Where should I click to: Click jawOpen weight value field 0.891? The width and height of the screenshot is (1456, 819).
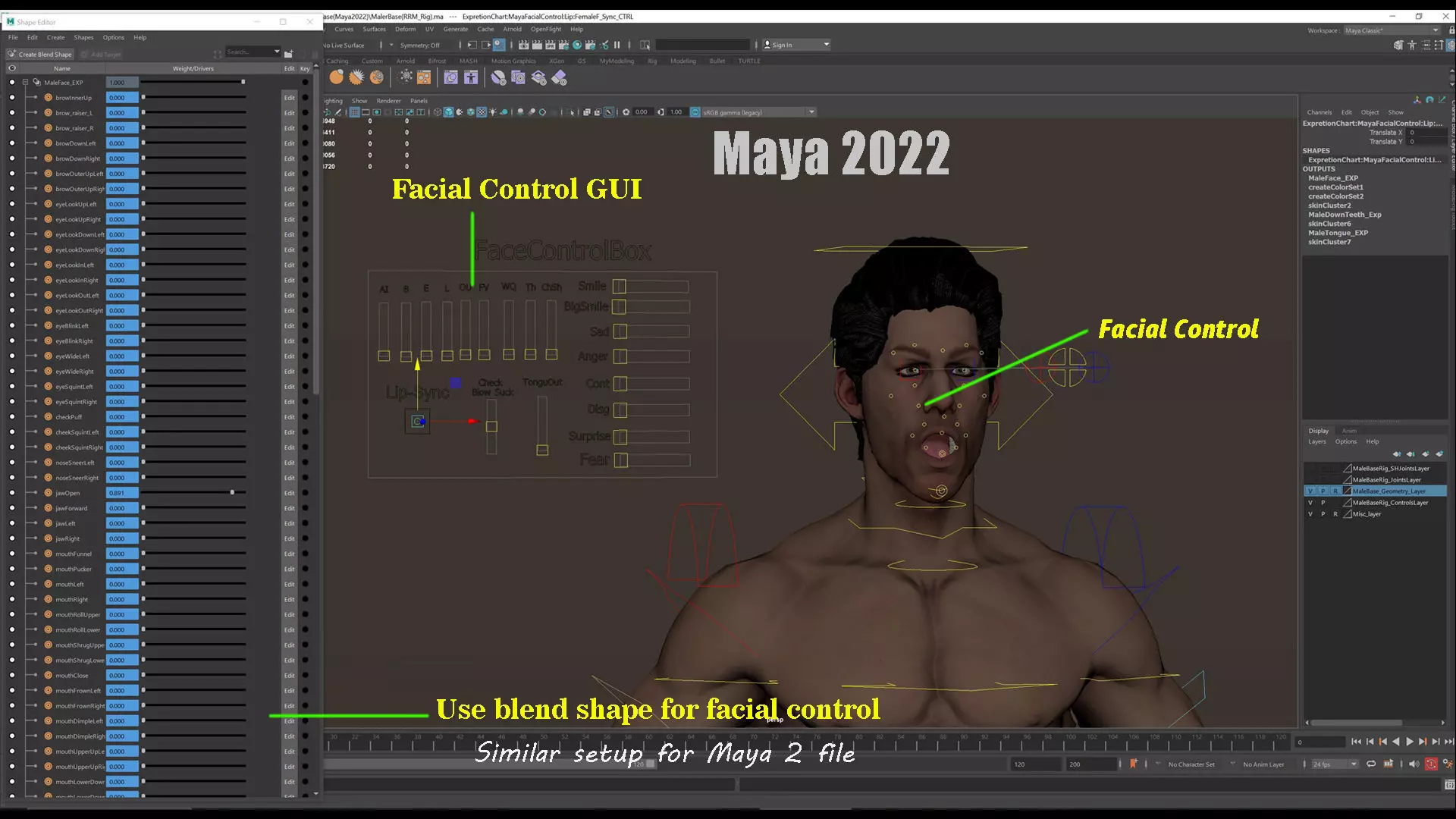pos(122,493)
